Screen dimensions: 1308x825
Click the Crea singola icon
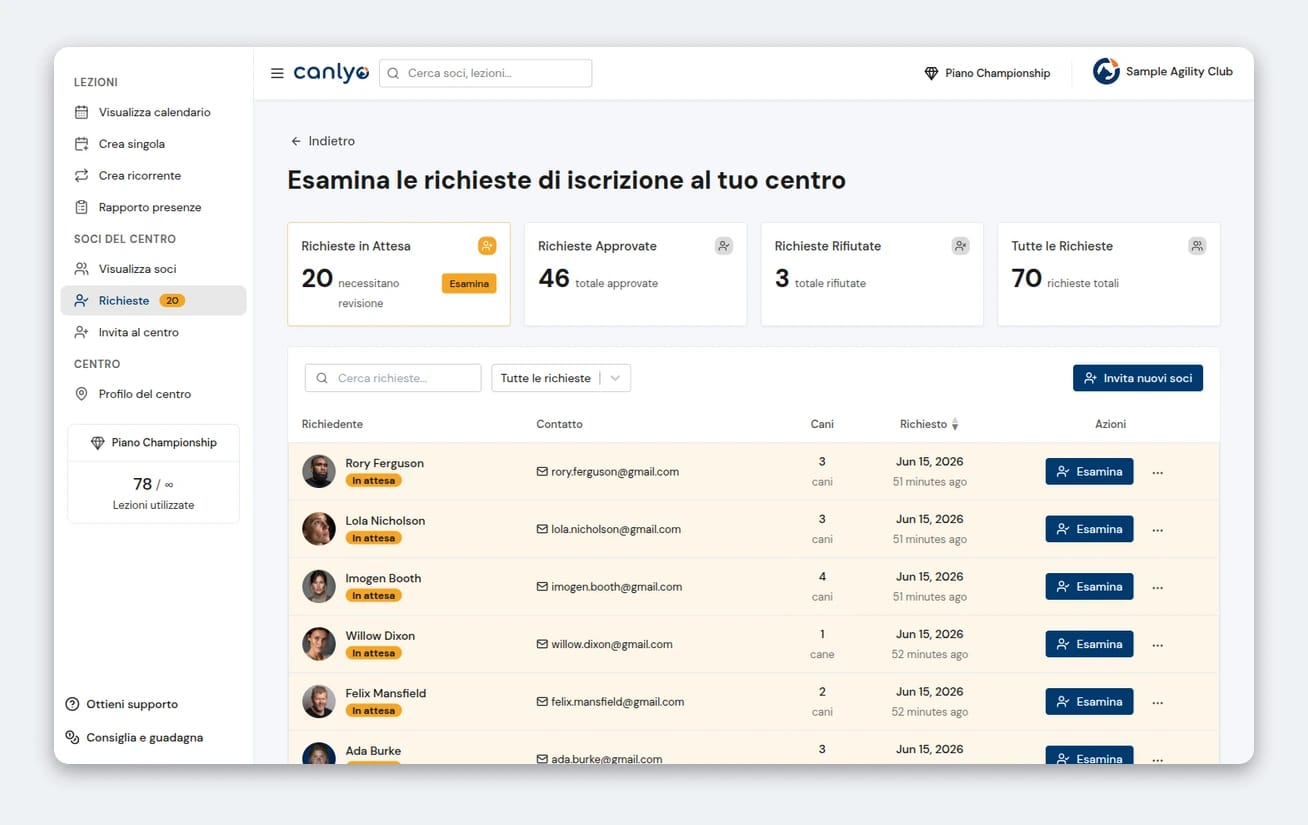[x=82, y=144]
